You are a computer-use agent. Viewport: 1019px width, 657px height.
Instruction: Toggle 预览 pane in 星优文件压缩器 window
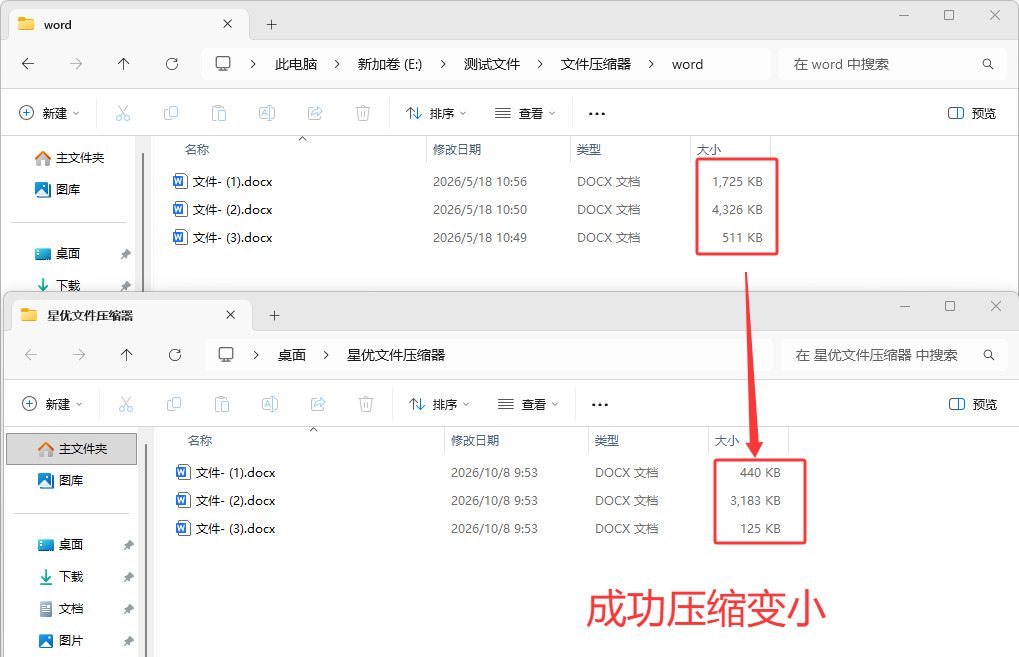pyautogui.click(x=973, y=404)
